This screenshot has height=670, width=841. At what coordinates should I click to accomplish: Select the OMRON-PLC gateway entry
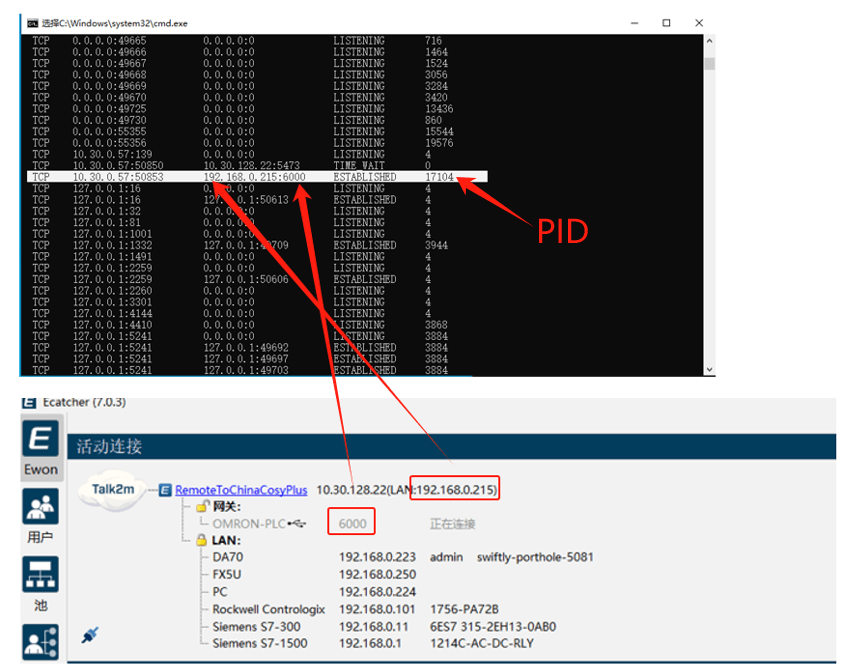tap(249, 524)
